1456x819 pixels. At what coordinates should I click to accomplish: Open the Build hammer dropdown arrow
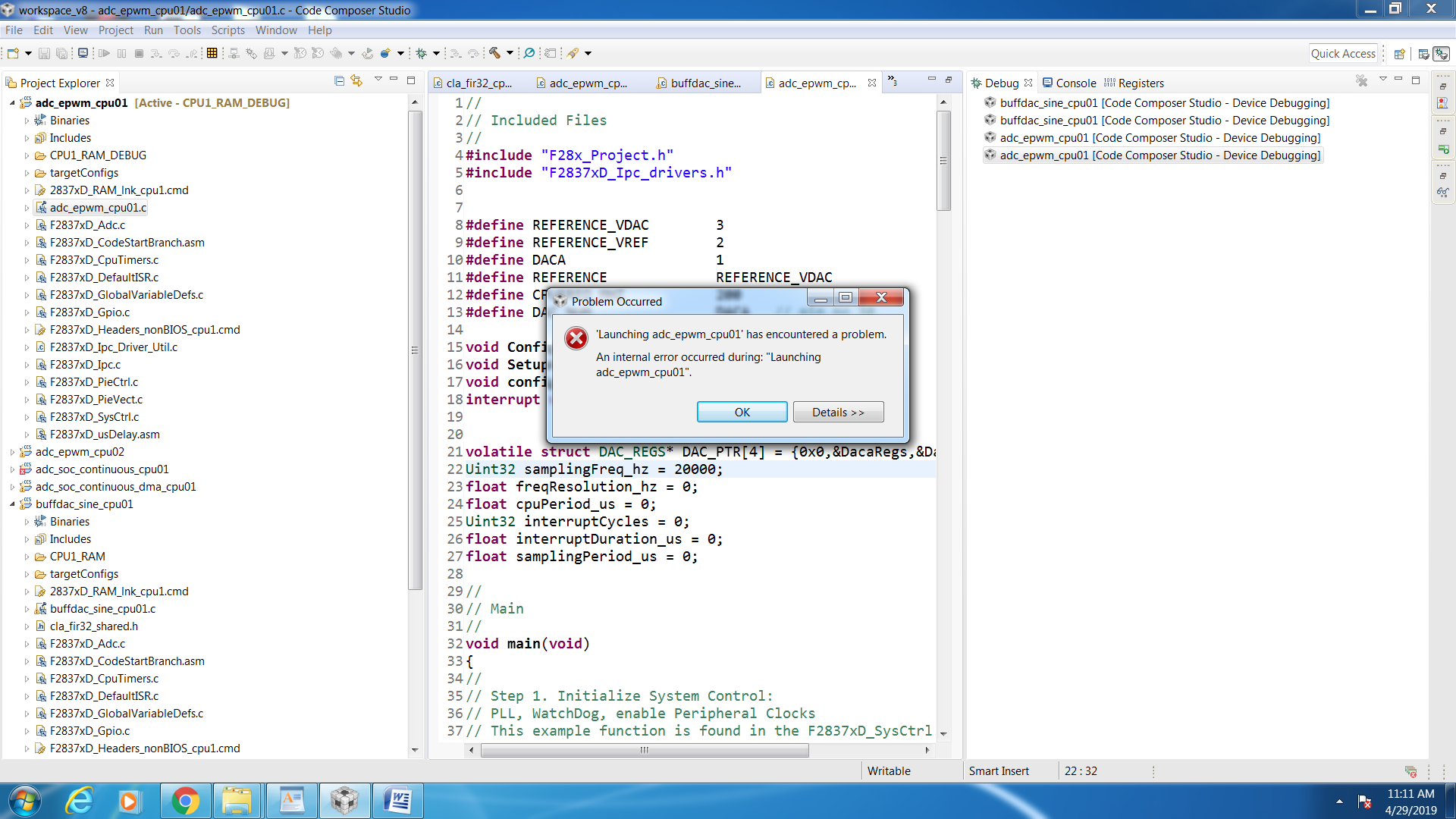510,53
